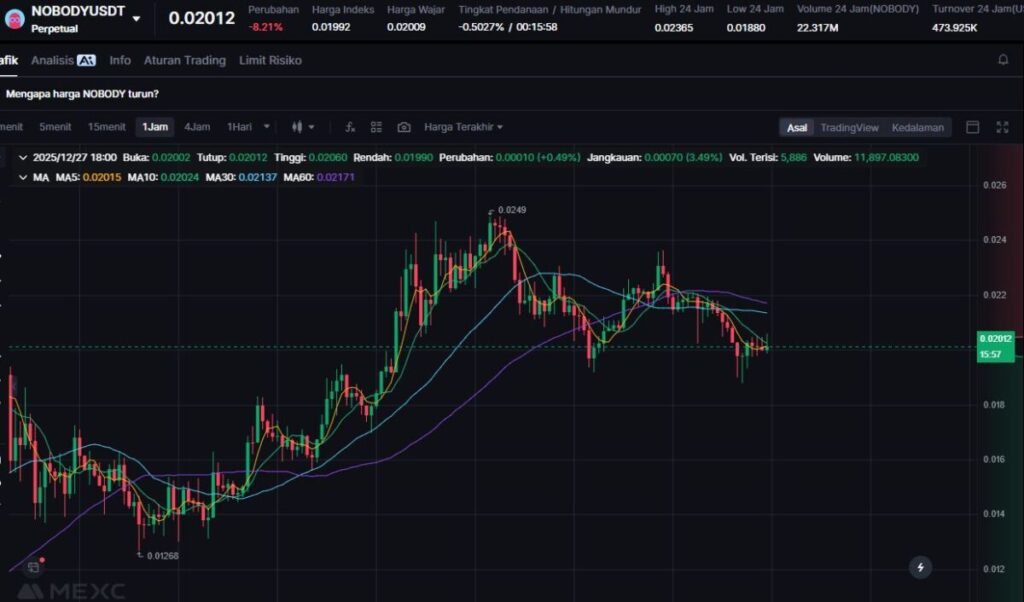Open the fx indicators menu

[350, 127]
